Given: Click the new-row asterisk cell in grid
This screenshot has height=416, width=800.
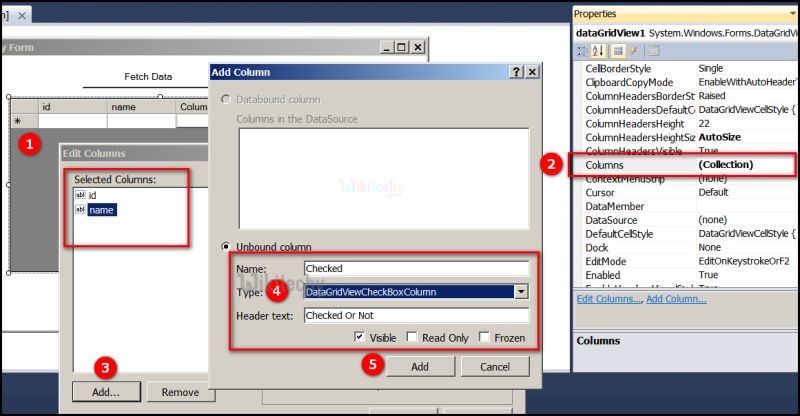Looking at the screenshot, I should [x=24, y=121].
